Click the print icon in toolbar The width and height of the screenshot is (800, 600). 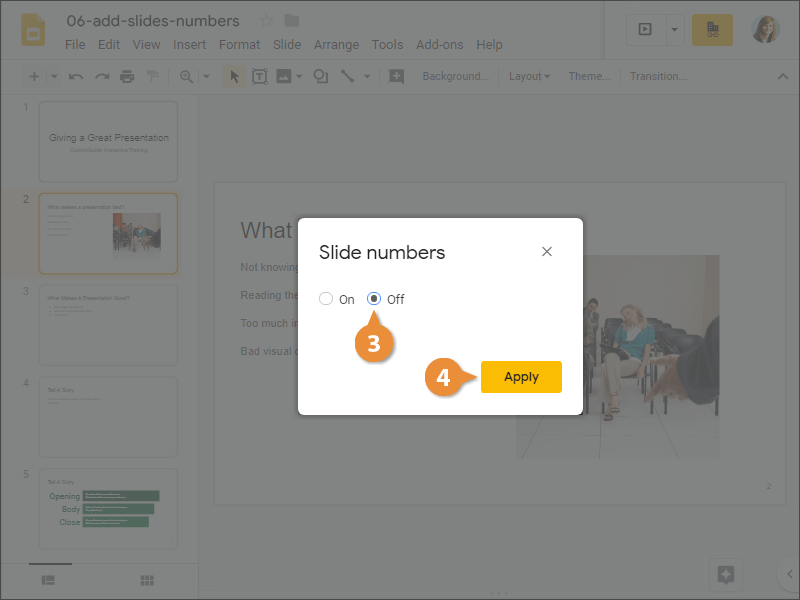pyautogui.click(x=127, y=76)
